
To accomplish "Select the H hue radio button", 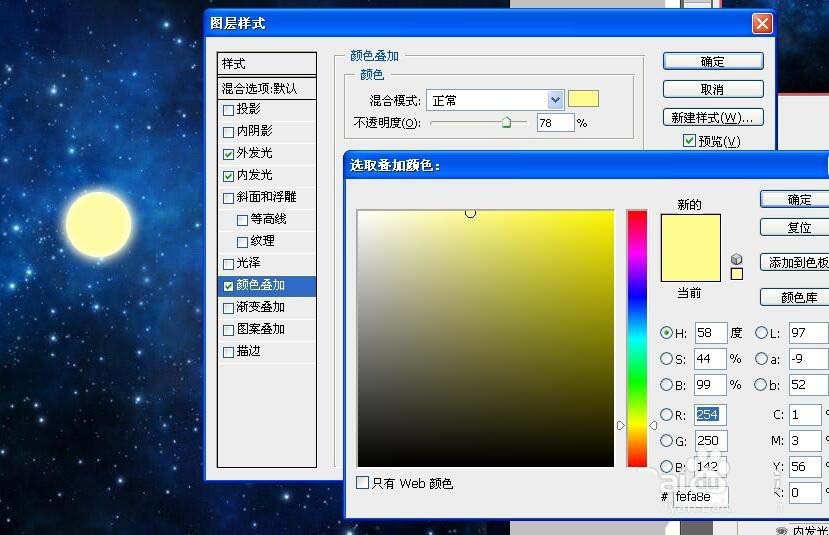I will 666,333.
